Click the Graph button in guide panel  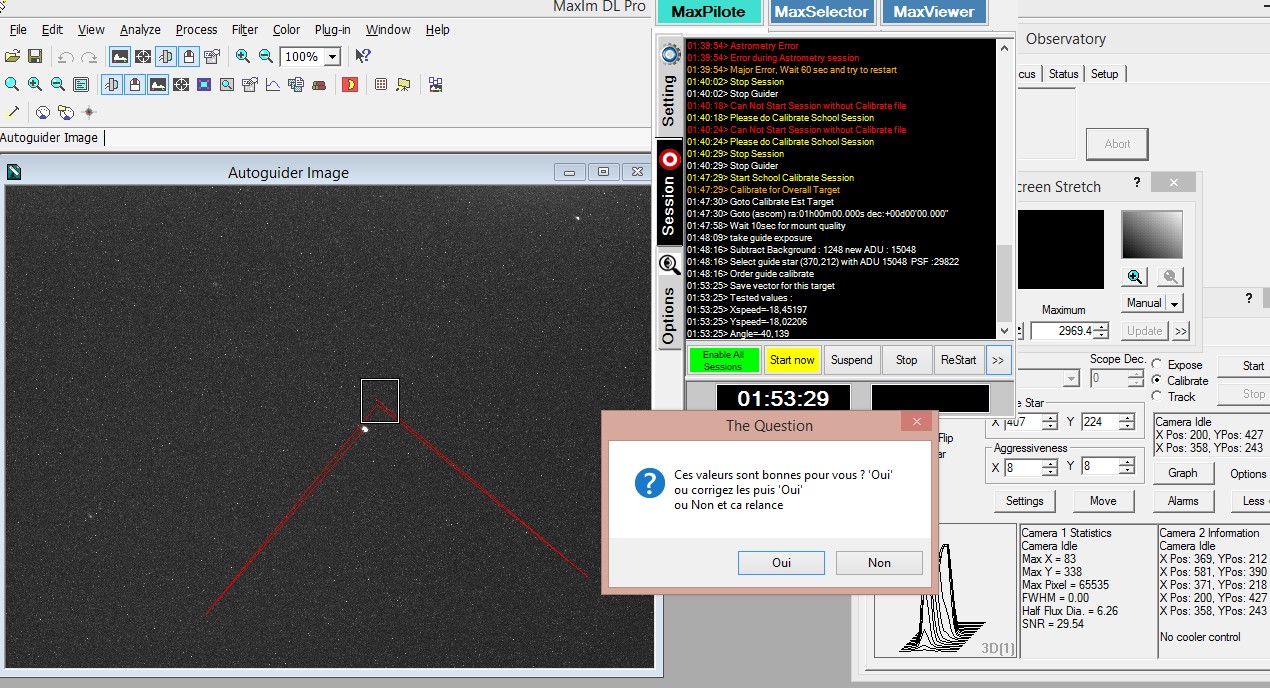click(1182, 474)
